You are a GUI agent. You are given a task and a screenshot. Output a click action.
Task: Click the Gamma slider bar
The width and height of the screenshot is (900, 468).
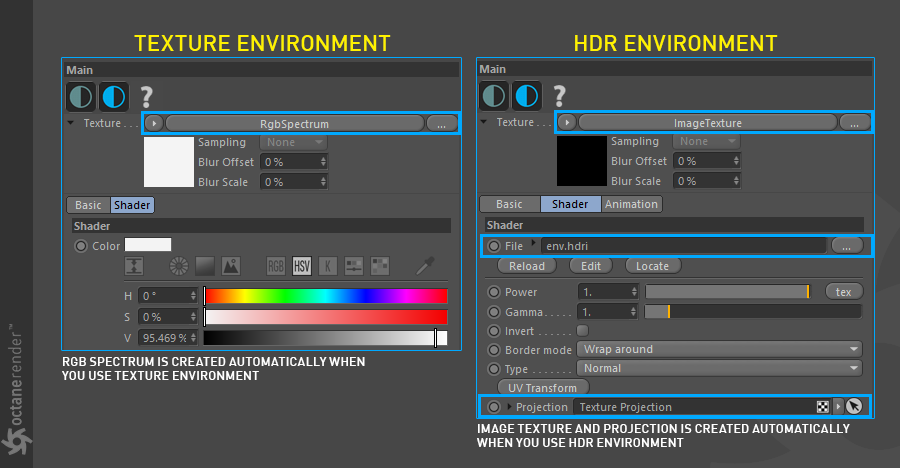[x=753, y=312]
